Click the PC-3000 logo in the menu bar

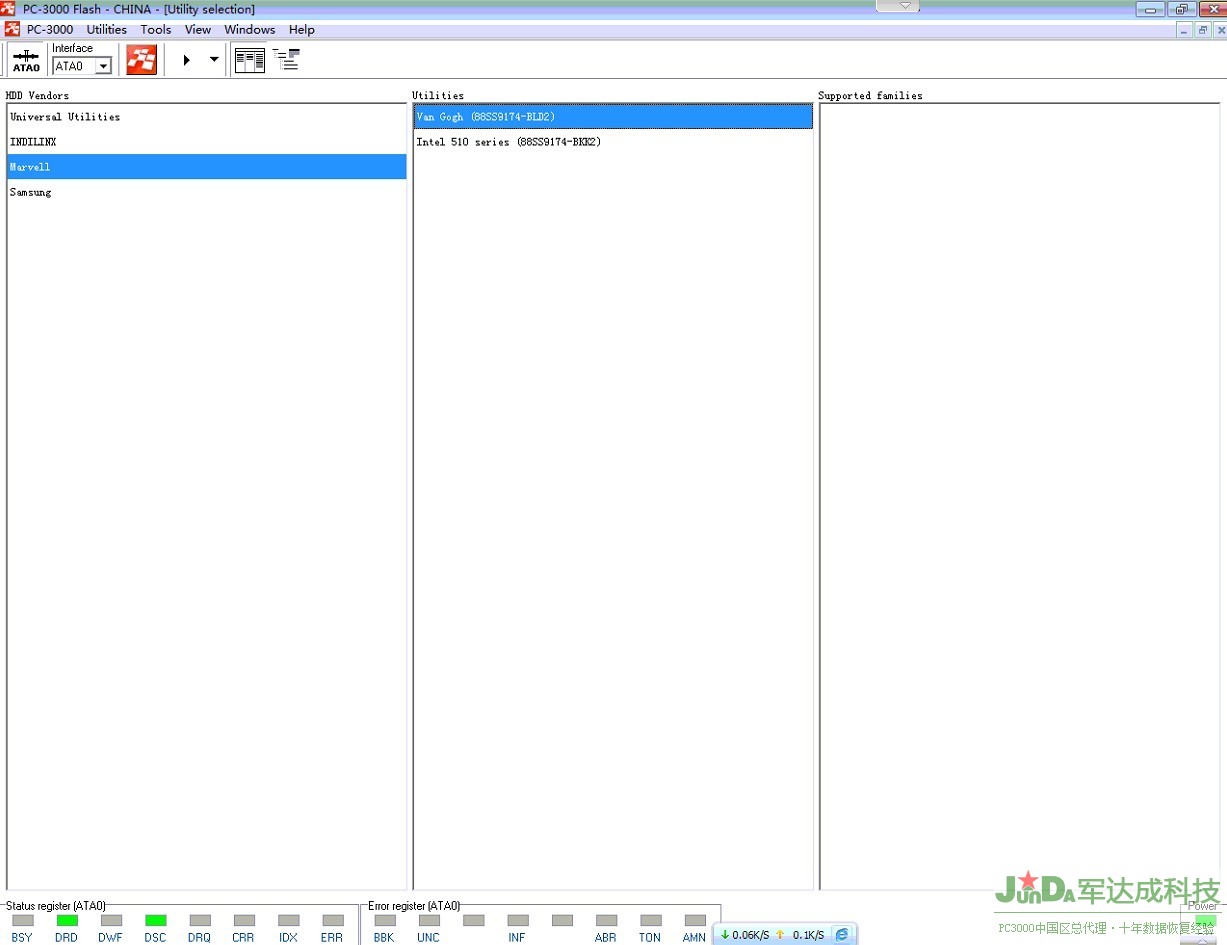[12, 29]
